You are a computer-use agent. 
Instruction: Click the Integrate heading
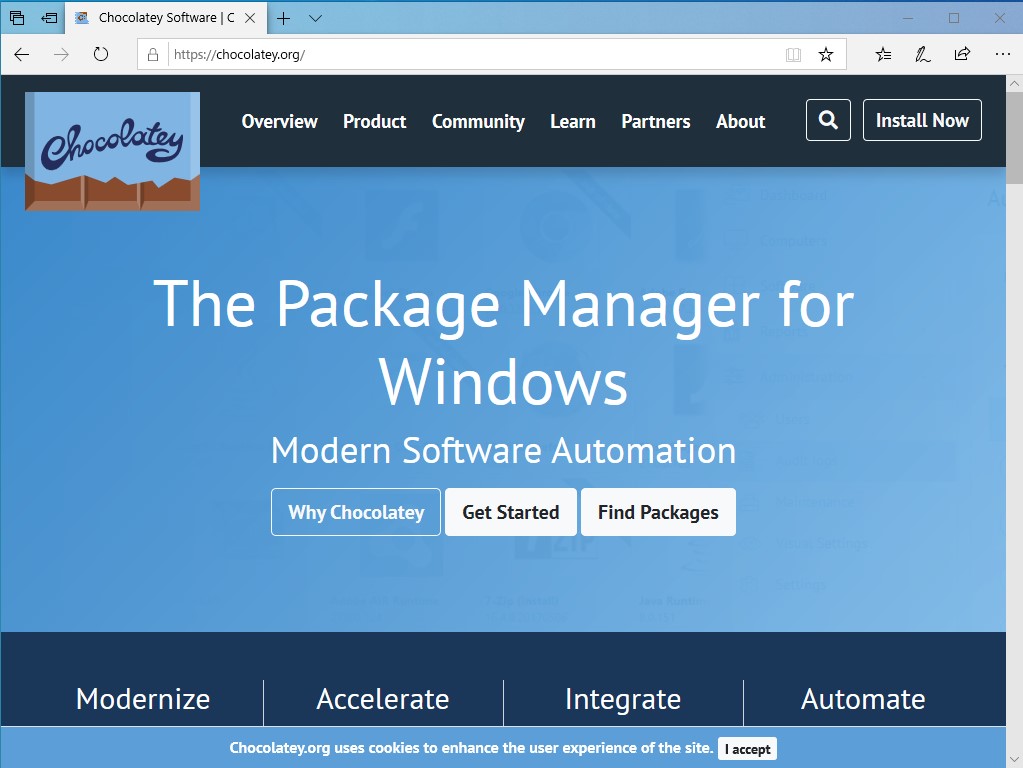623,699
